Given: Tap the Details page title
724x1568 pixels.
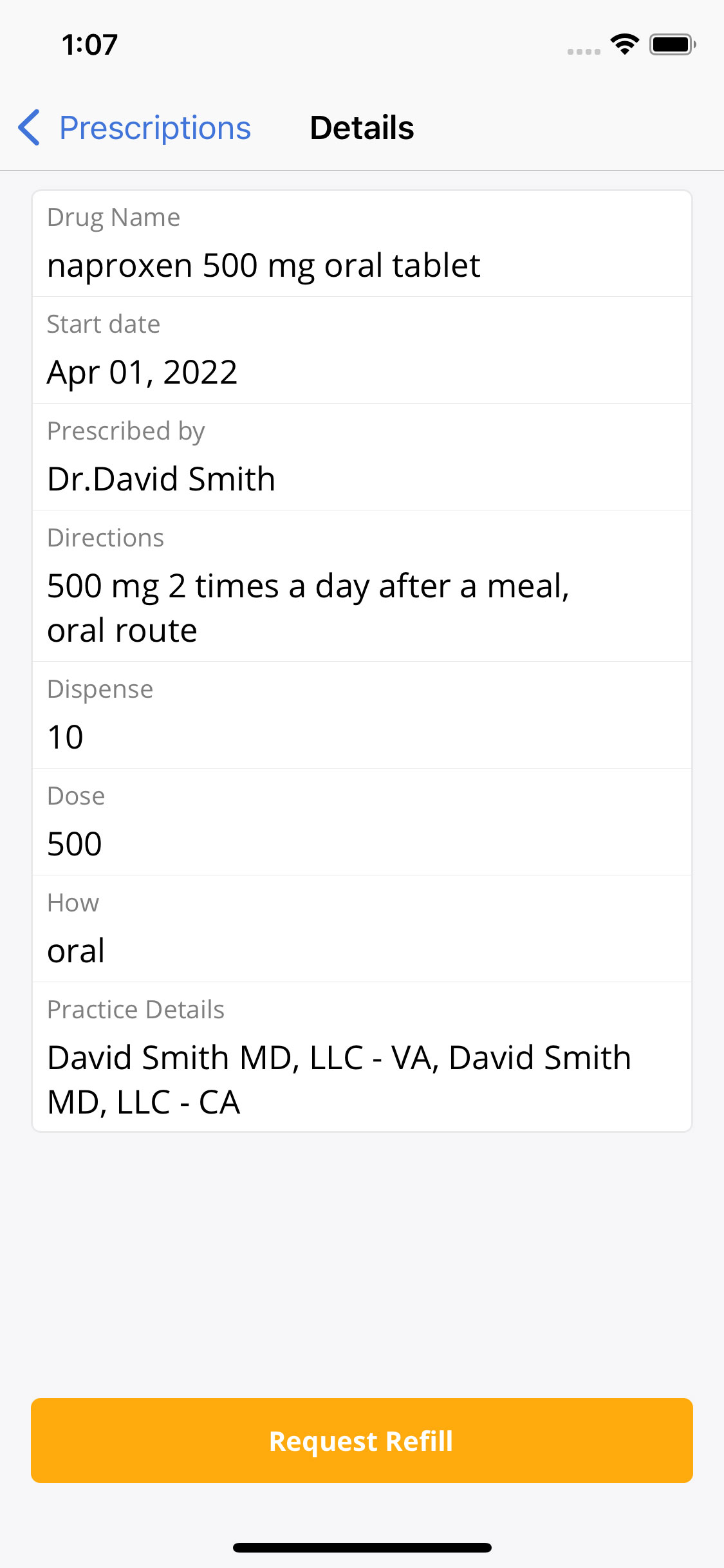Looking at the screenshot, I should coord(362,127).
